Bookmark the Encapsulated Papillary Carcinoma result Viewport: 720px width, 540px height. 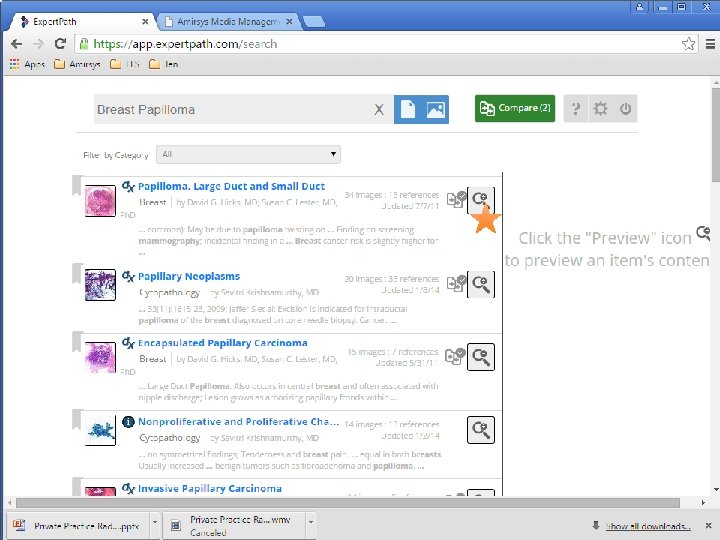77,341
